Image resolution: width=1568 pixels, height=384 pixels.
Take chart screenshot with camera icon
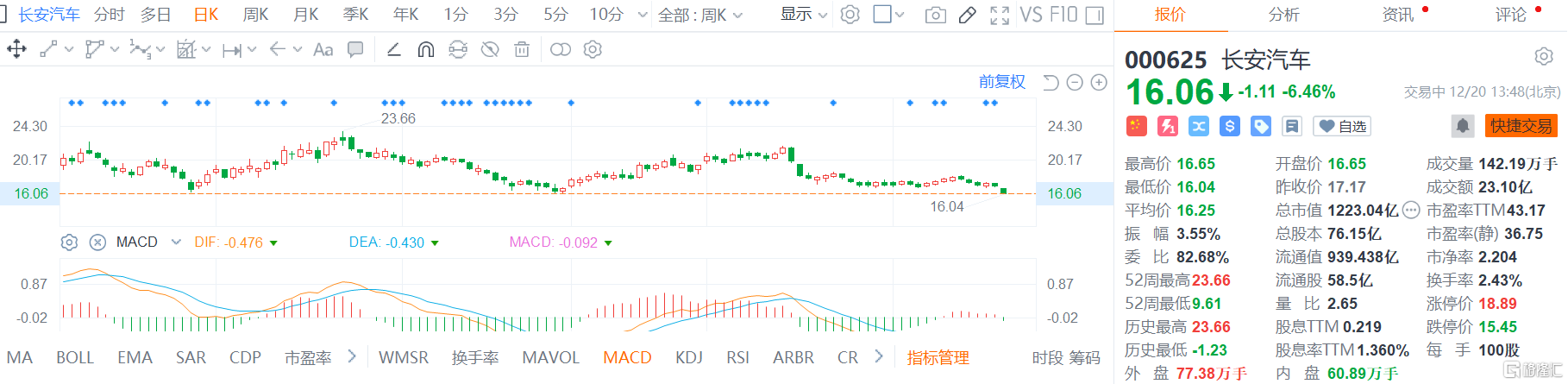click(x=935, y=15)
